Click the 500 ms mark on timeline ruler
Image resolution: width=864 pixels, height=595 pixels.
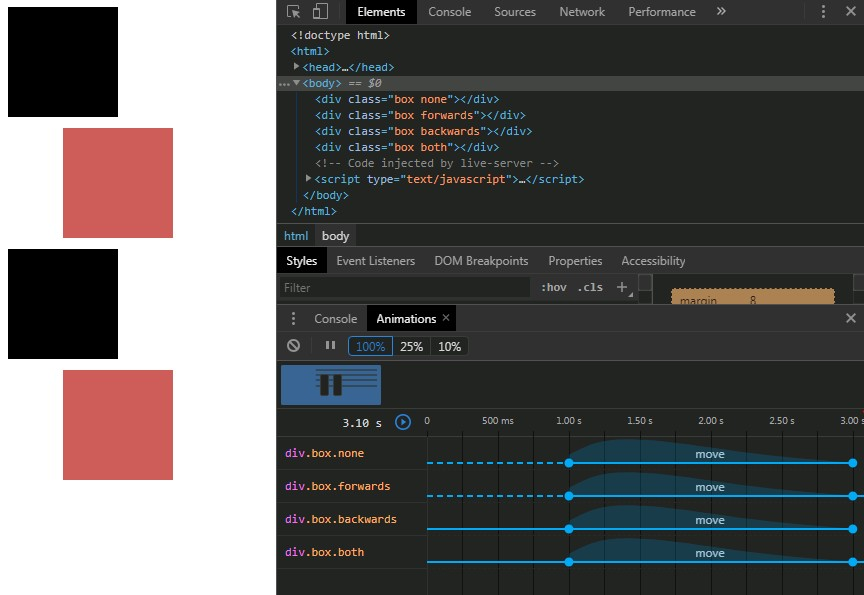pyautogui.click(x=498, y=420)
